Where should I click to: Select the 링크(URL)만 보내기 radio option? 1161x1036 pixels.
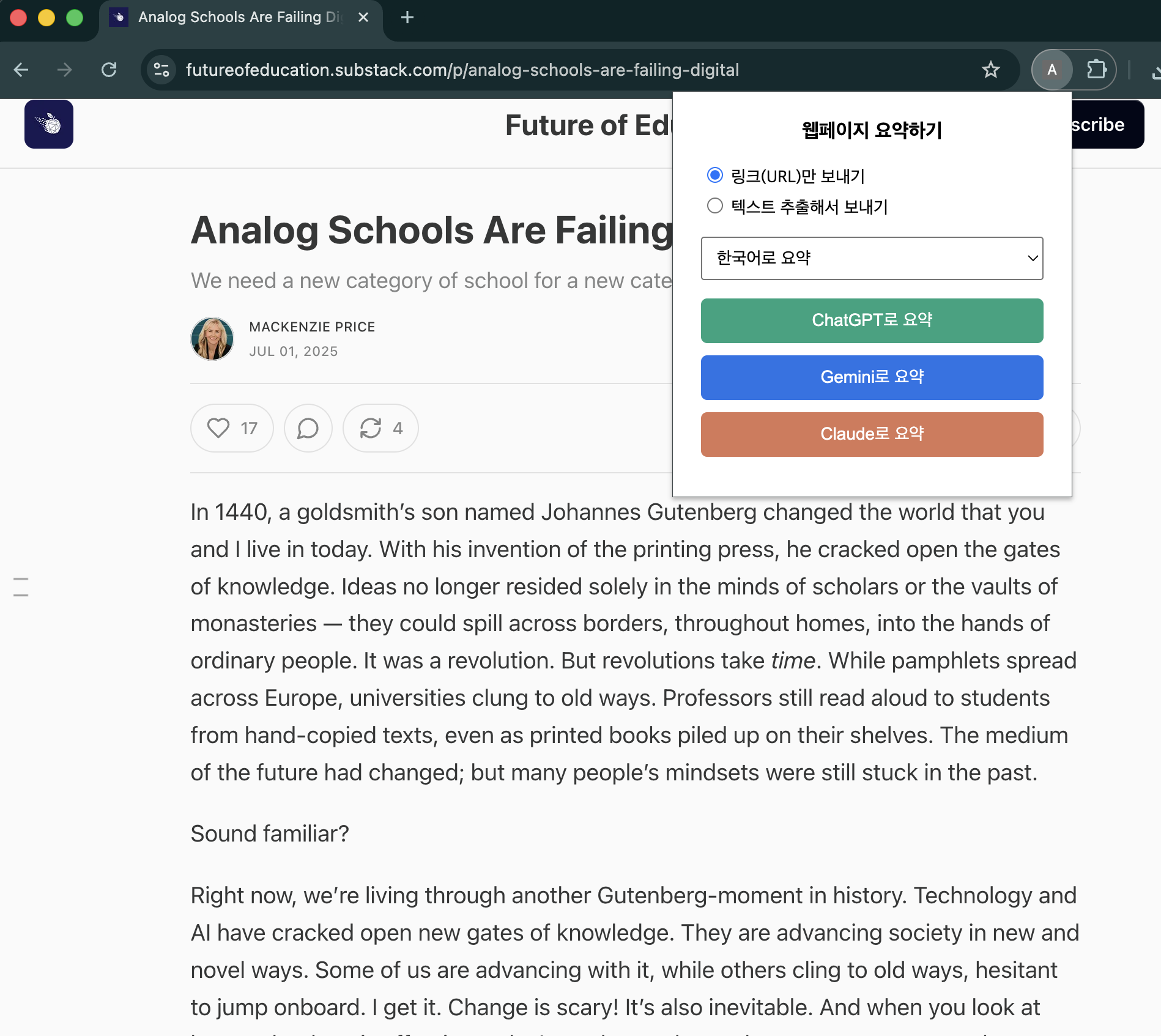point(714,176)
